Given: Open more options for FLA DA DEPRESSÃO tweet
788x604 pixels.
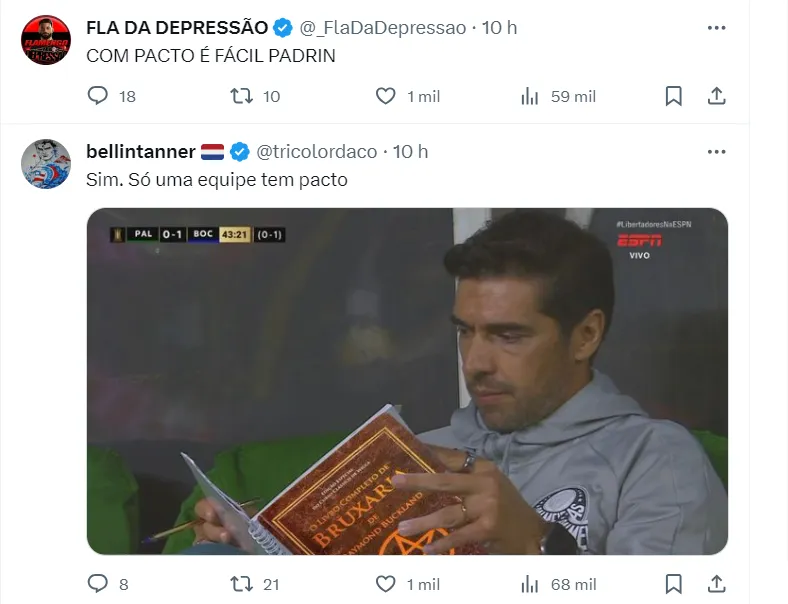Looking at the screenshot, I should (x=716, y=28).
